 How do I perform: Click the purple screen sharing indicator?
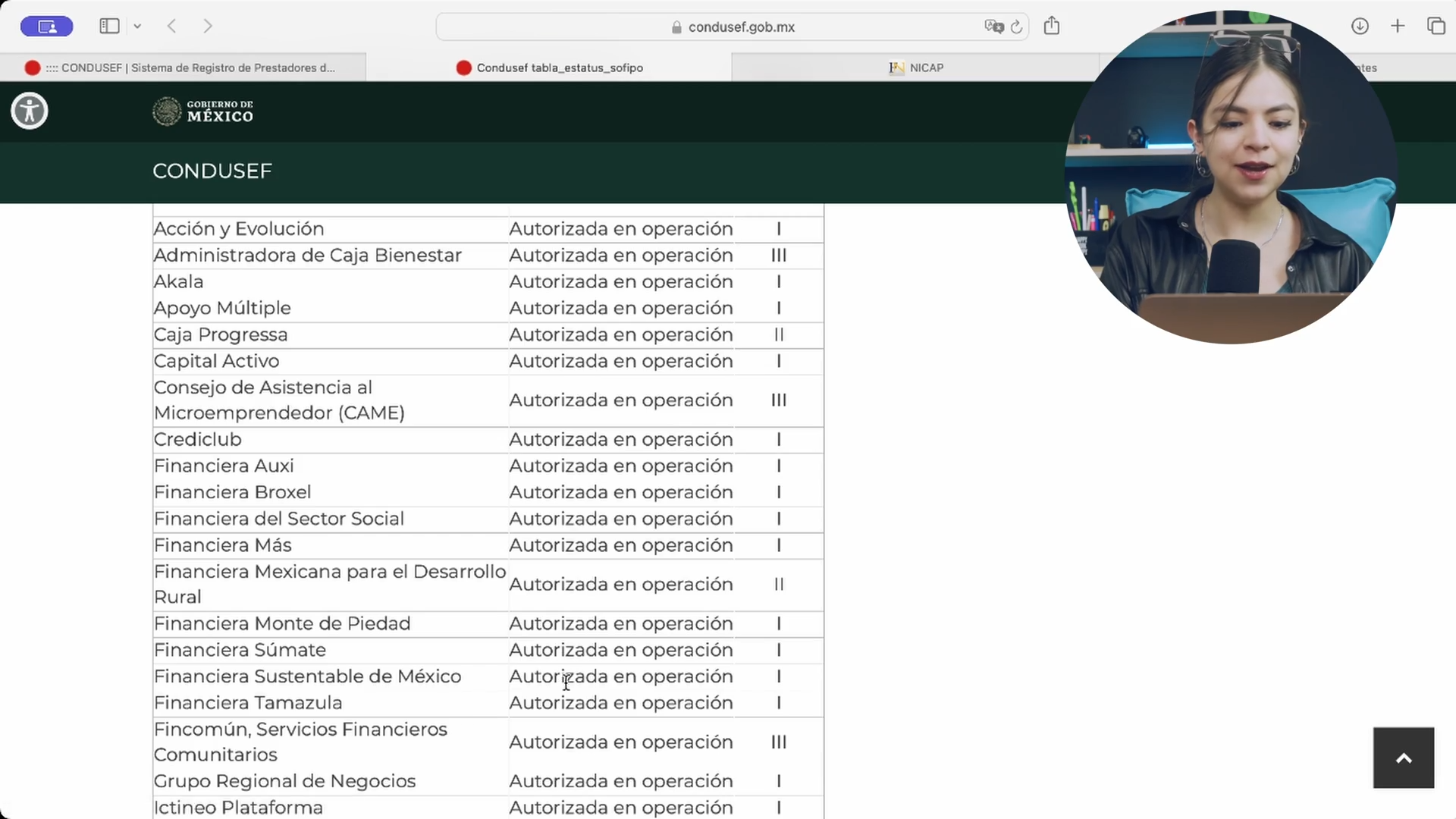click(x=46, y=27)
